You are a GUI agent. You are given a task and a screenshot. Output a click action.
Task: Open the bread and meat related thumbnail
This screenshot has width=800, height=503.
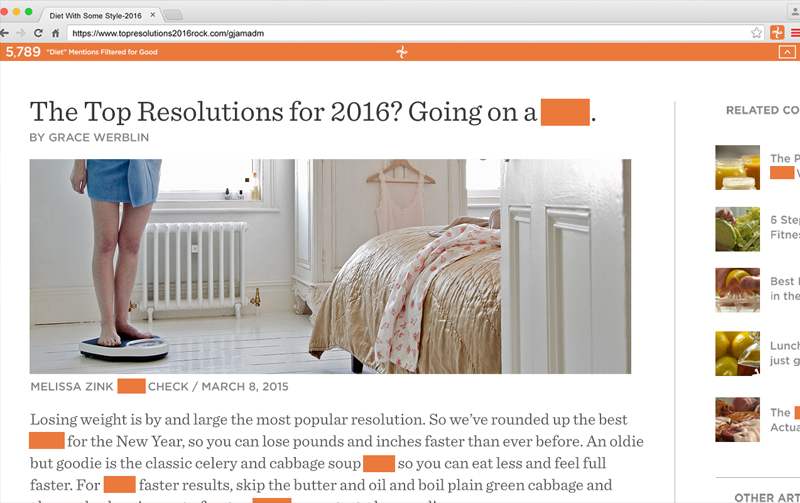point(737,419)
